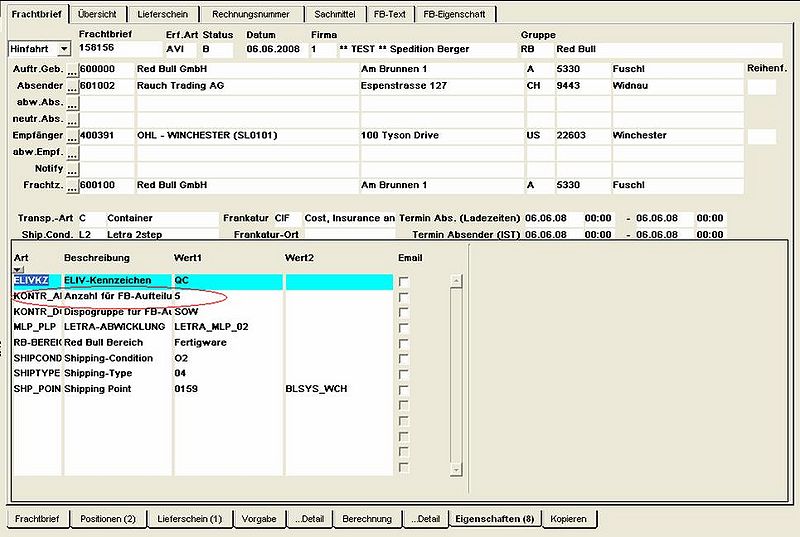Click the bottom Frachtbrief button
This screenshot has width=800, height=537.
coord(37,519)
